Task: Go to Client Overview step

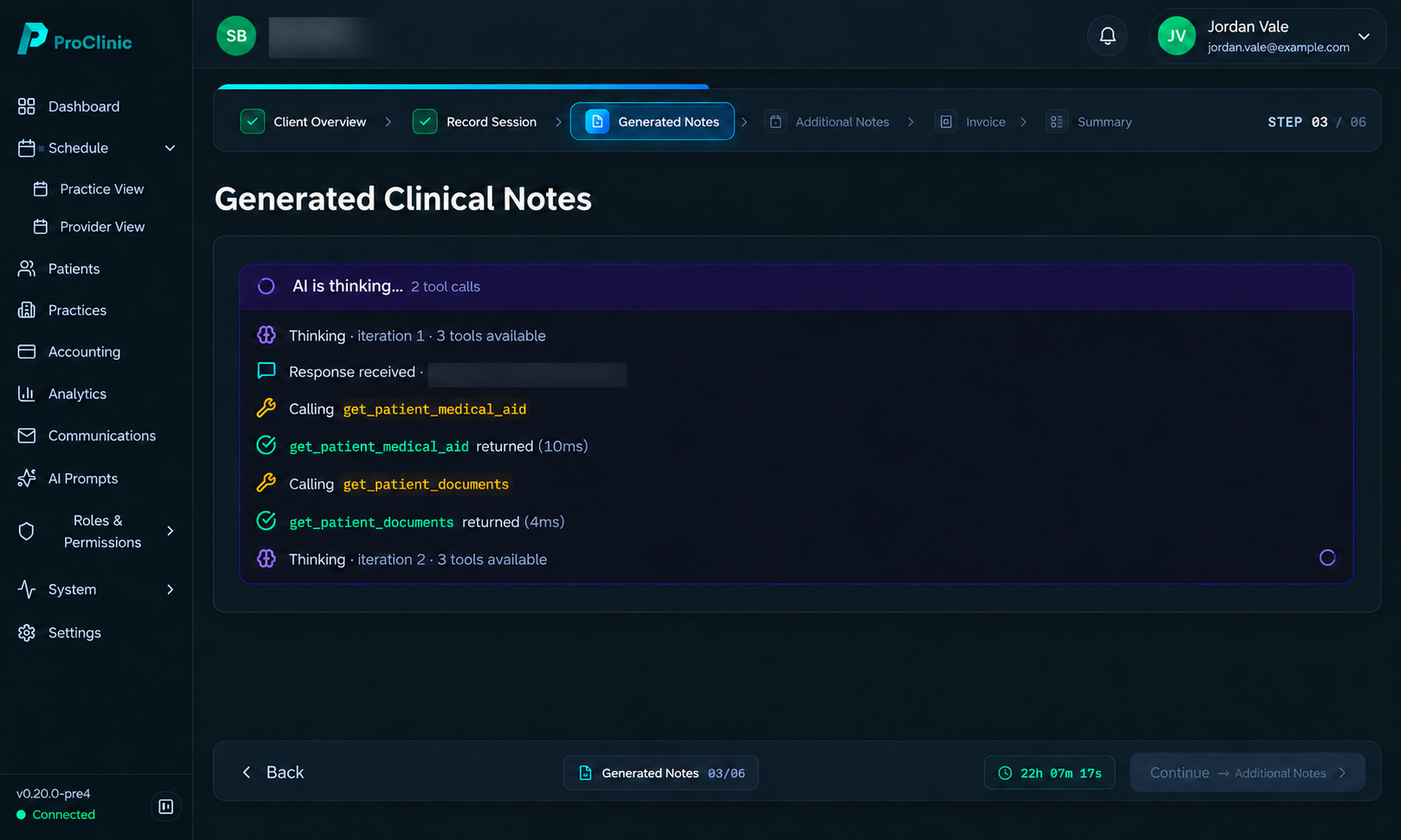Action: 304,122
